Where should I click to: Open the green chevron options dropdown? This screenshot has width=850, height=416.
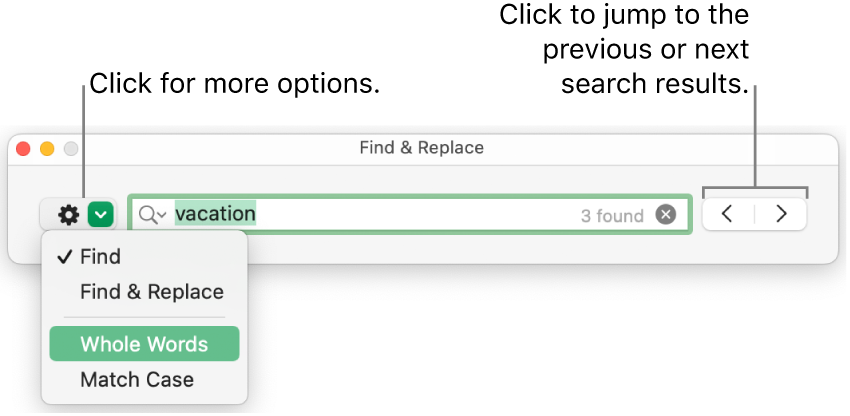pyautogui.click(x=100, y=214)
